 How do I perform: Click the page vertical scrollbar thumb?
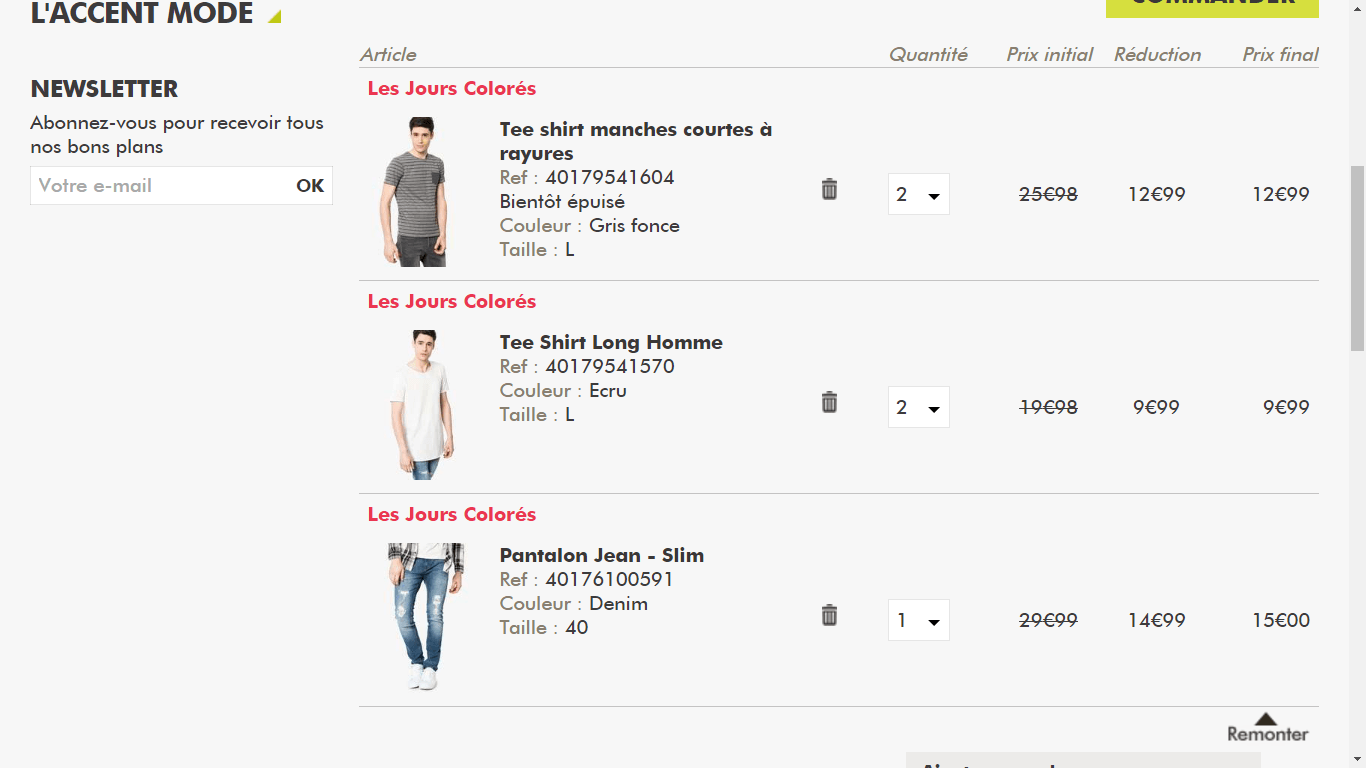click(1357, 258)
